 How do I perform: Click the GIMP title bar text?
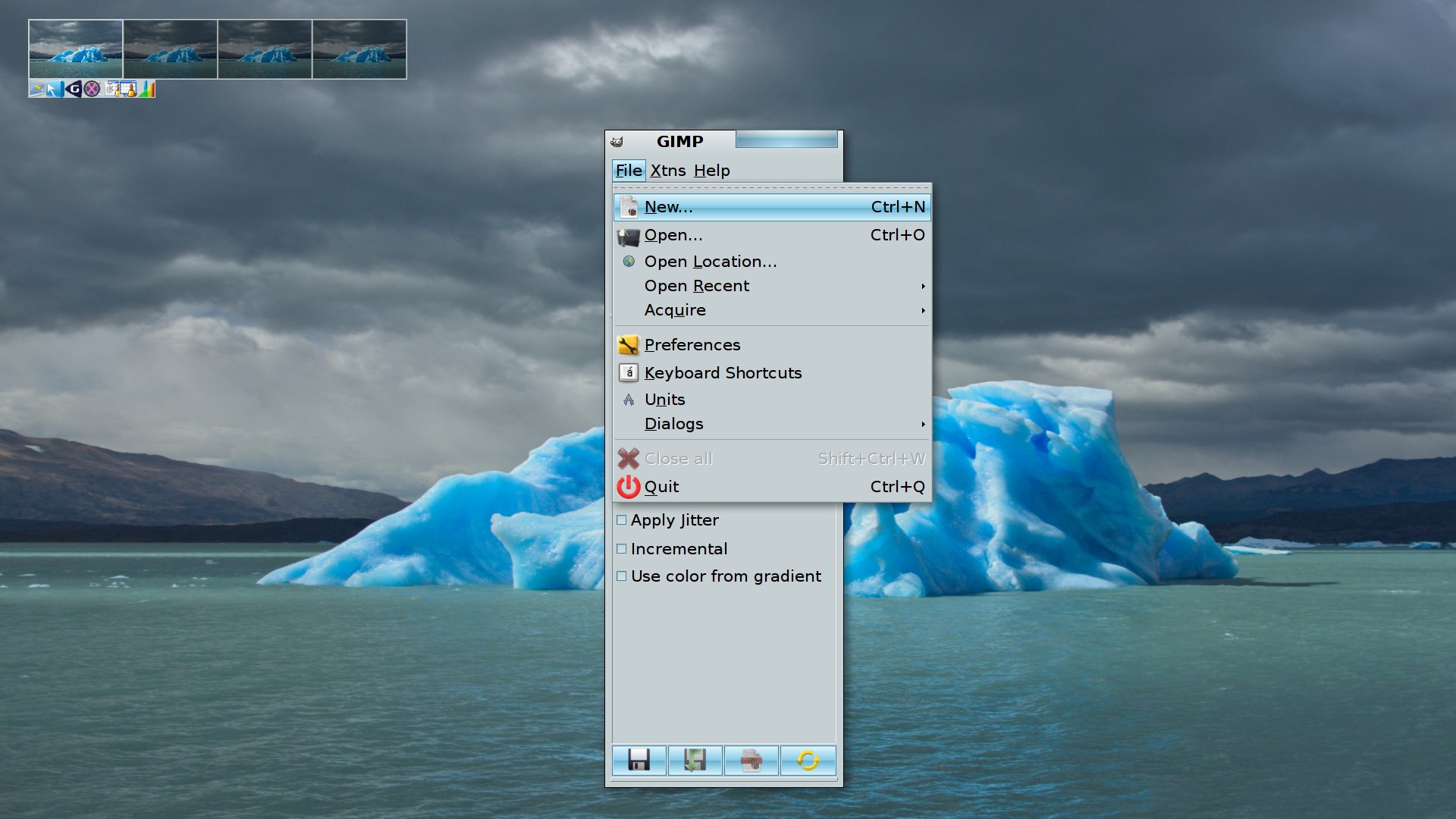click(x=679, y=142)
